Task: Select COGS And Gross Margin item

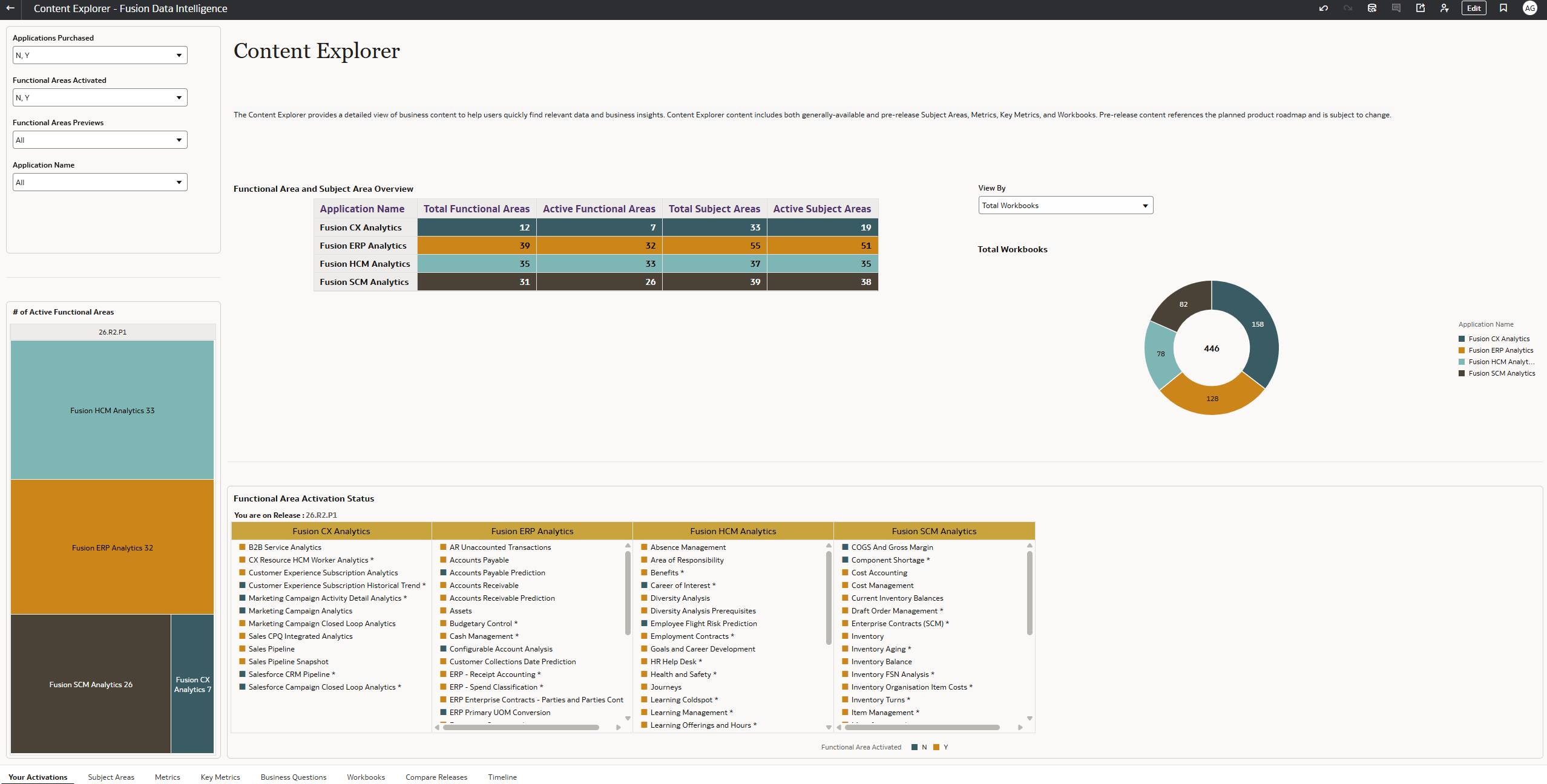Action: coord(892,547)
